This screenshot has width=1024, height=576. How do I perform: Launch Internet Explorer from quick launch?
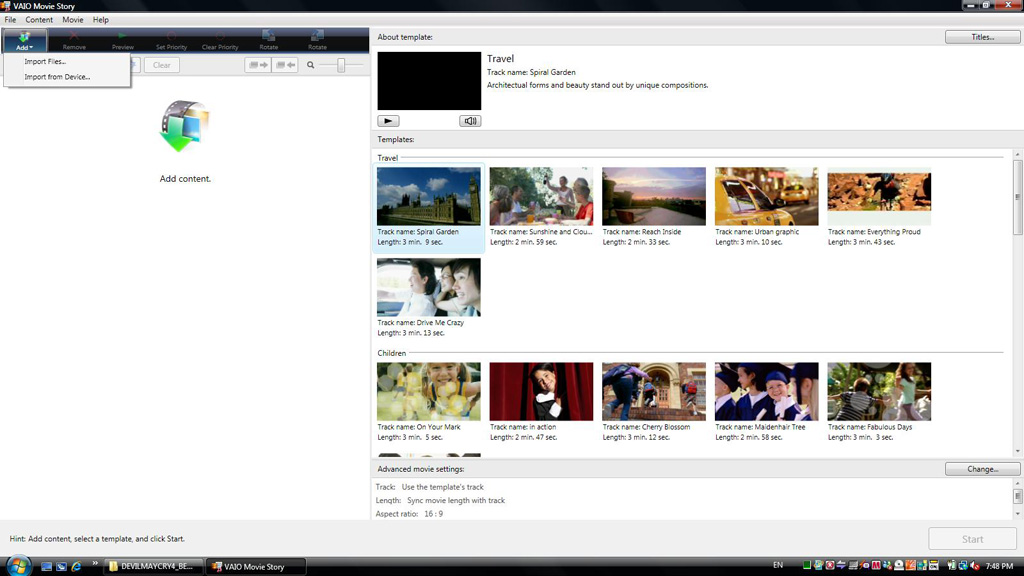click(76, 566)
